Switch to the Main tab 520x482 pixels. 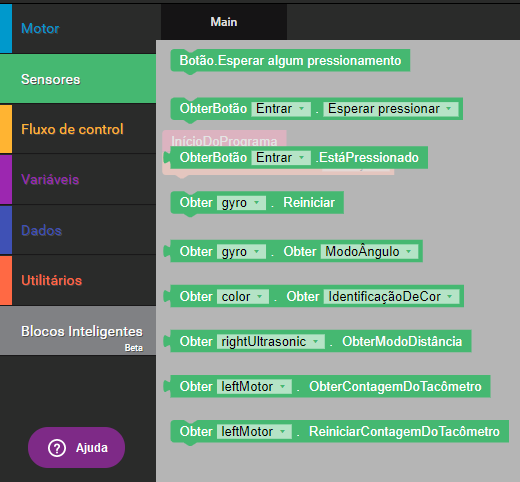pyautogui.click(x=224, y=22)
